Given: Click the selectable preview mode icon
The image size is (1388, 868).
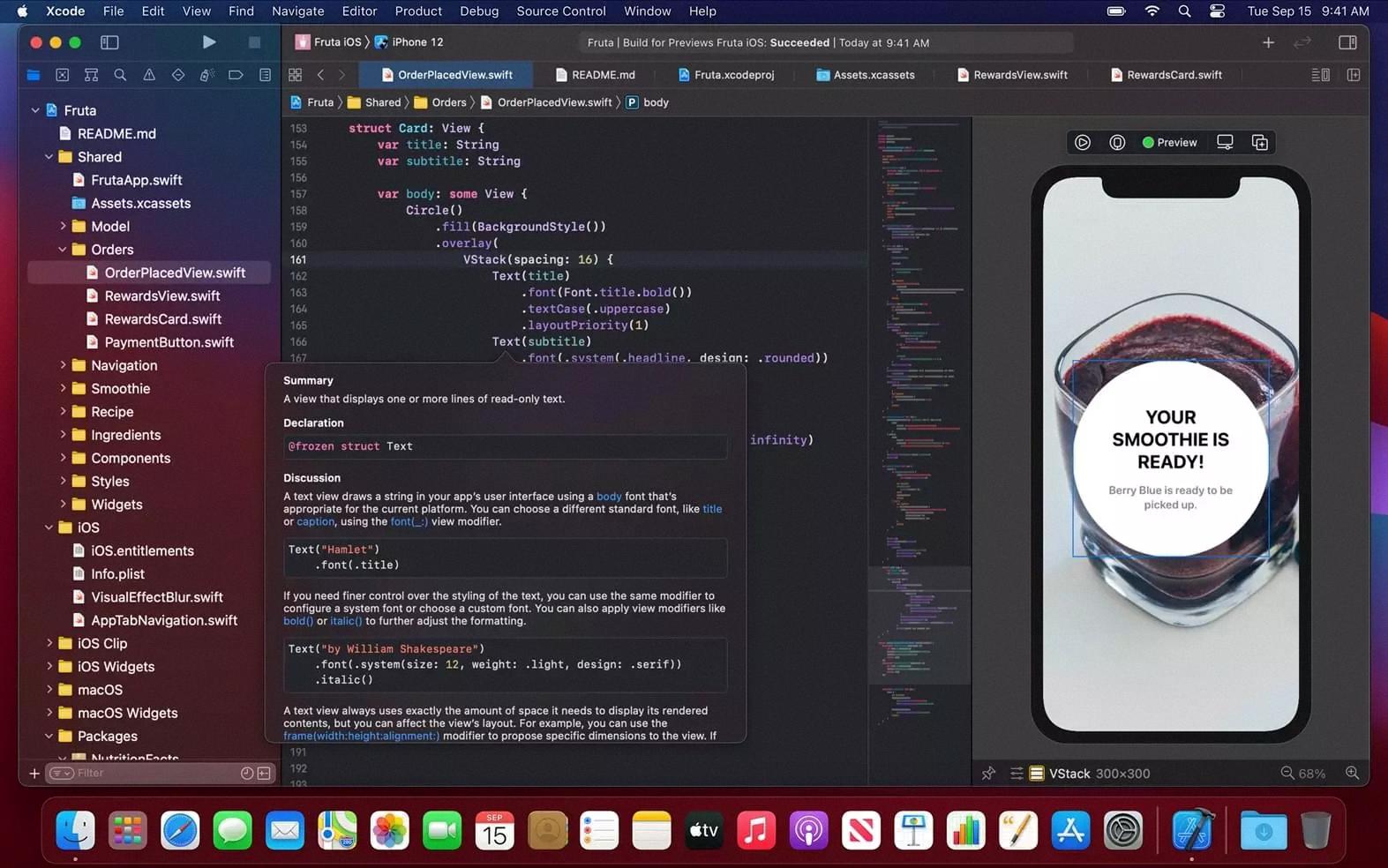Looking at the screenshot, I should pyautogui.click(x=1117, y=142).
